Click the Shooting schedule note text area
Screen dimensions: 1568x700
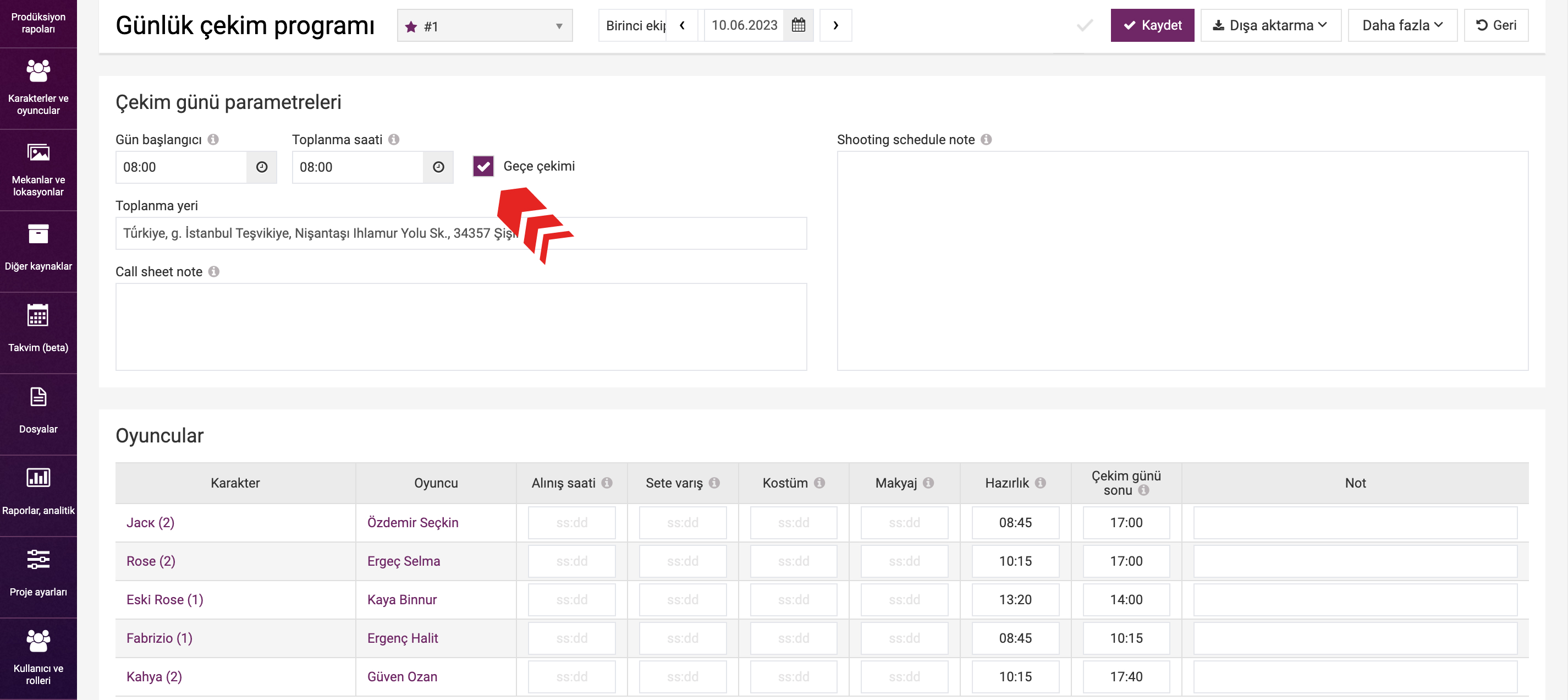click(x=1182, y=261)
